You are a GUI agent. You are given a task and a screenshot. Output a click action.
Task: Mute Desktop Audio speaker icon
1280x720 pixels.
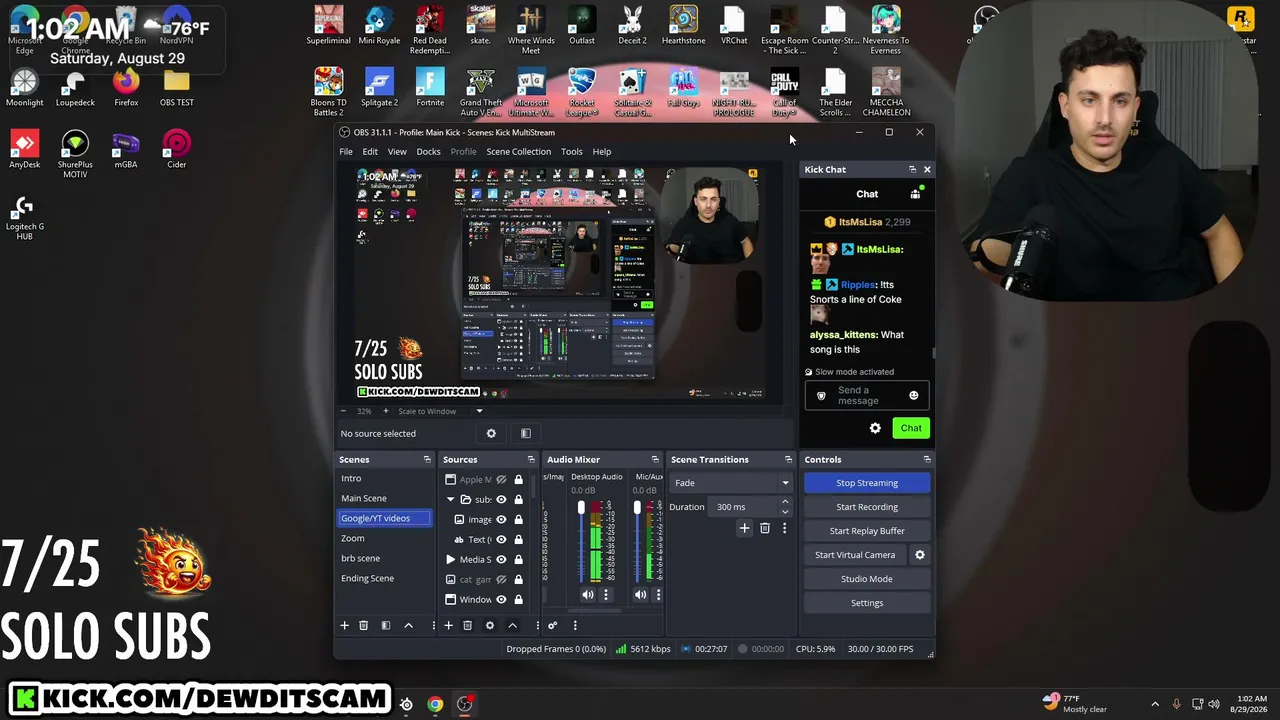click(587, 595)
